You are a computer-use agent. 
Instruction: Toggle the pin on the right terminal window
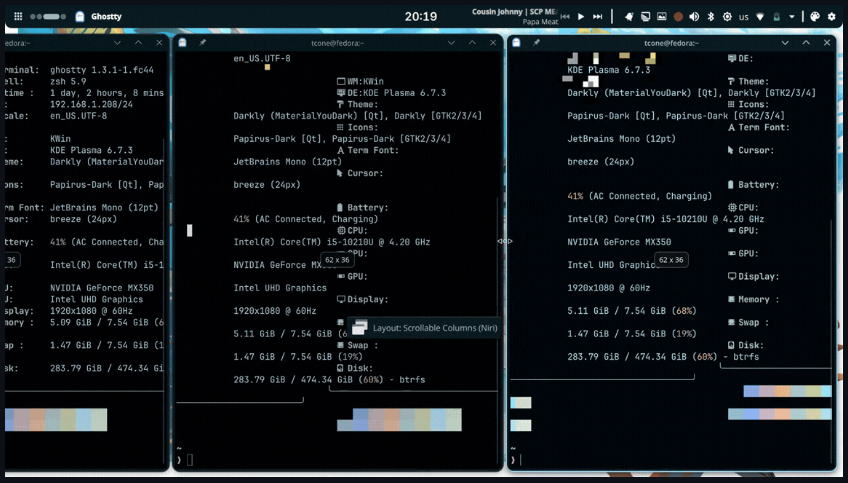pyautogui.click(x=536, y=42)
